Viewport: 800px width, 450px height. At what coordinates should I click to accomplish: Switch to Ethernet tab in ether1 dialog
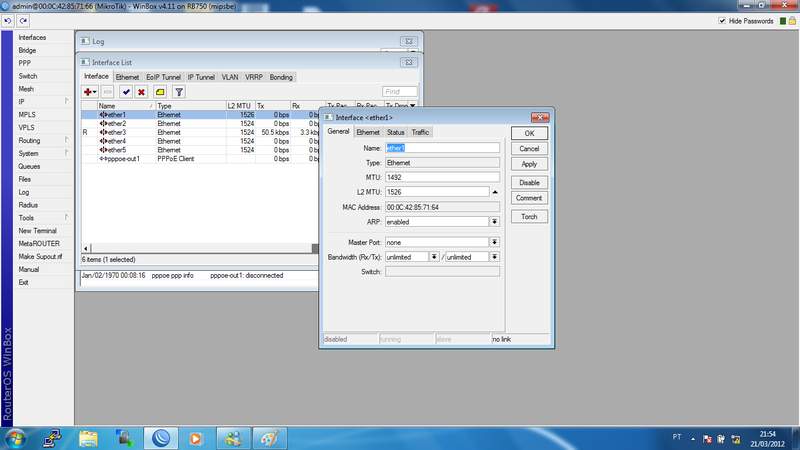[x=368, y=132]
